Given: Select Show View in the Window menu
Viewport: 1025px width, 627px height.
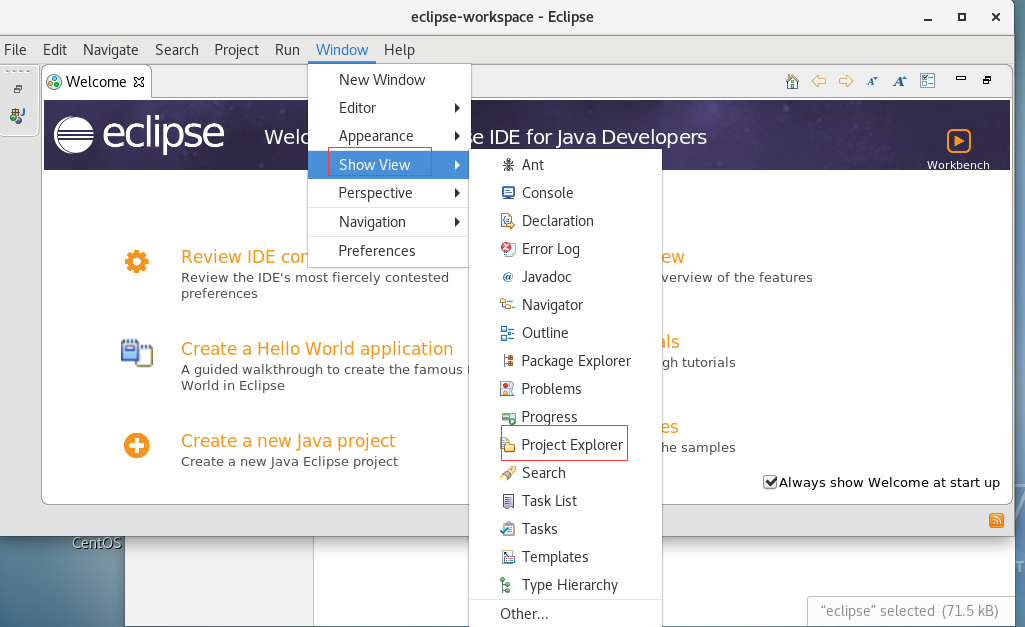Looking at the screenshot, I should point(390,165).
